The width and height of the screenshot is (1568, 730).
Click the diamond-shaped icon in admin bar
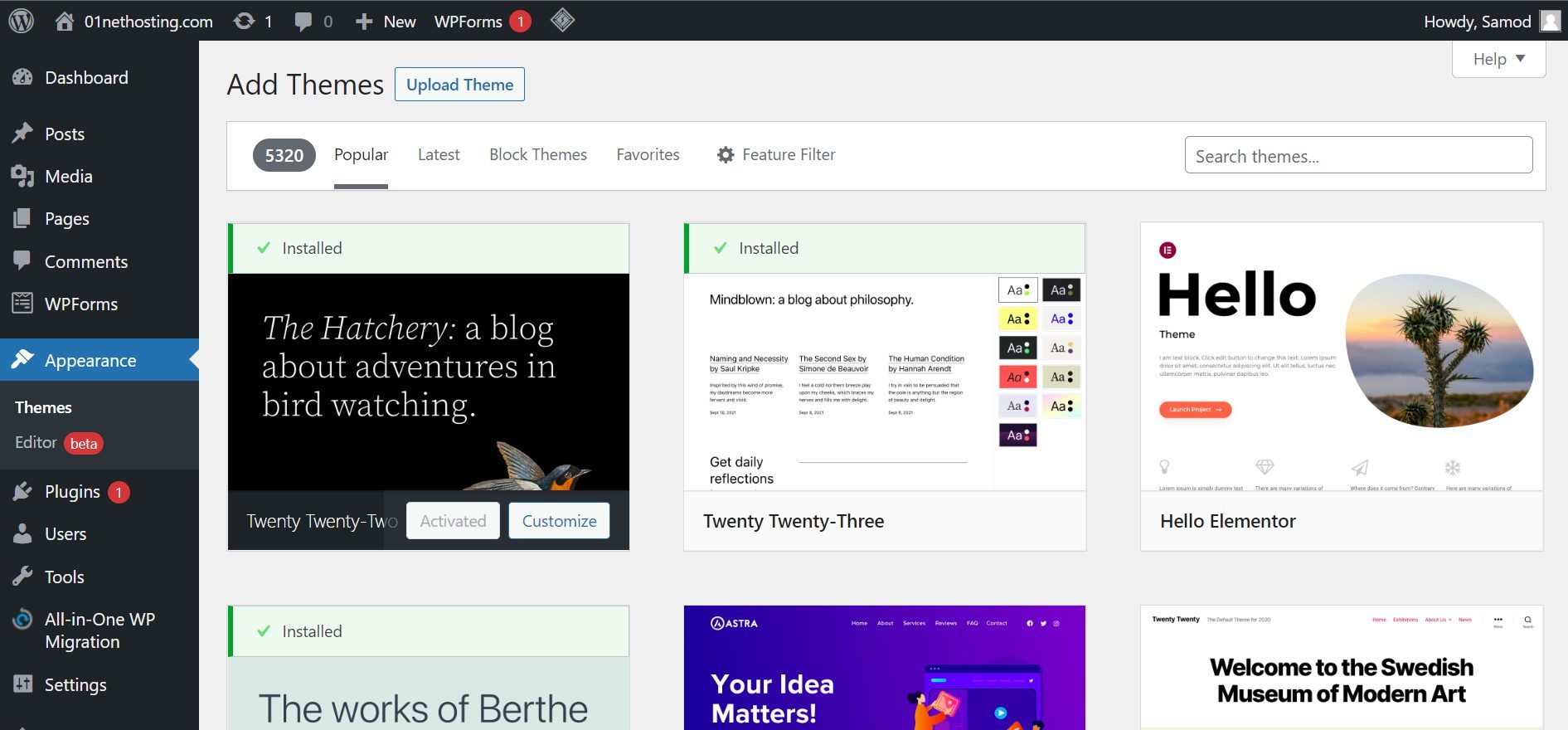point(562,20)
